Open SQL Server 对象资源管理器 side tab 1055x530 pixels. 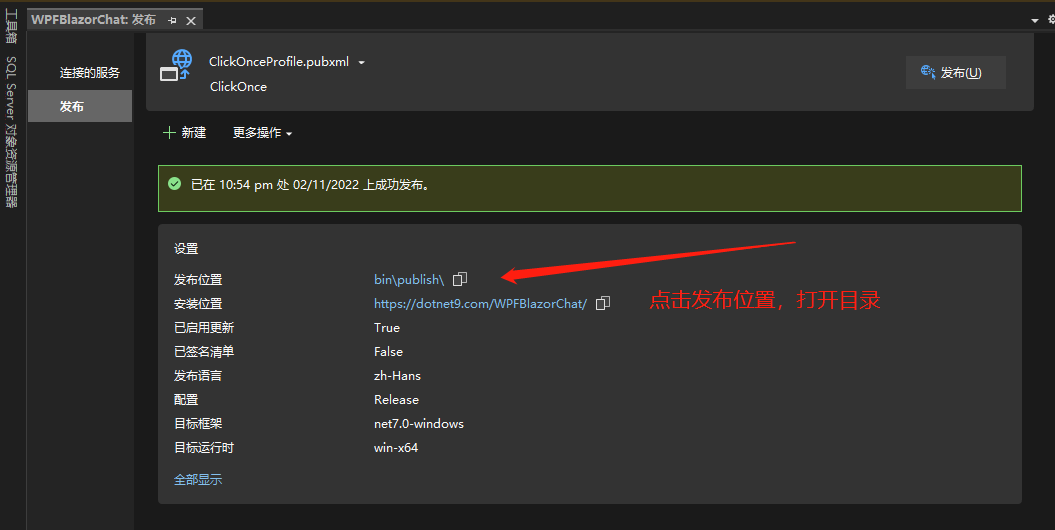[x=11, y=132]
